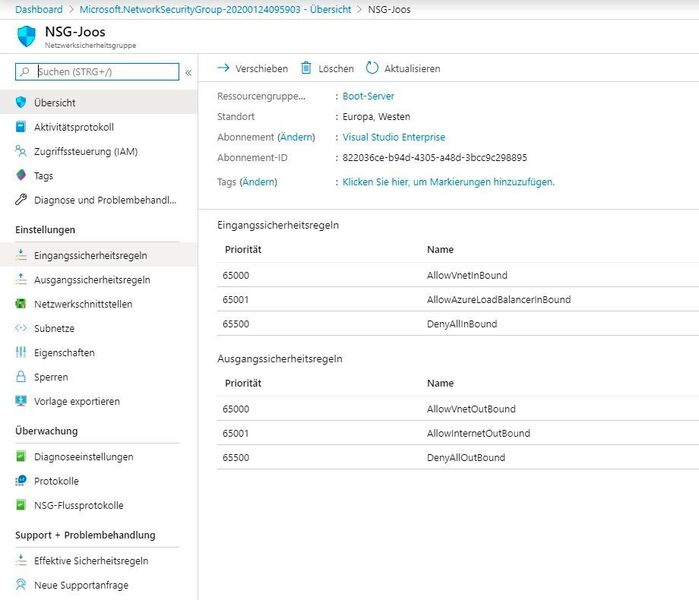
Task: Click the Netzwerkschnittstellen icon
Action: point(22,304)
